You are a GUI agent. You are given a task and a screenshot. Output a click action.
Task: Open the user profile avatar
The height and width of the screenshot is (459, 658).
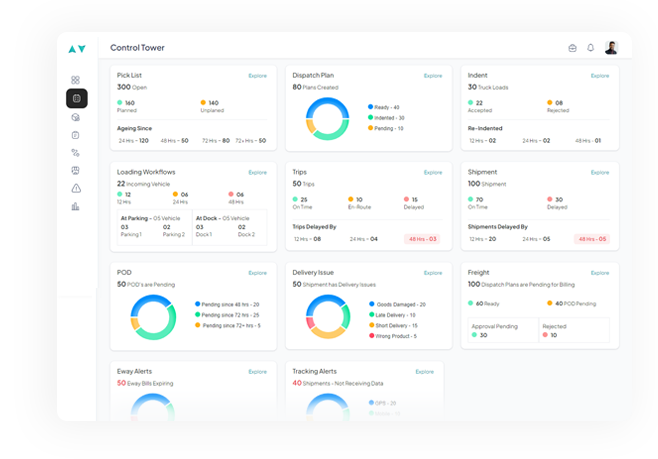click(611, 47)
